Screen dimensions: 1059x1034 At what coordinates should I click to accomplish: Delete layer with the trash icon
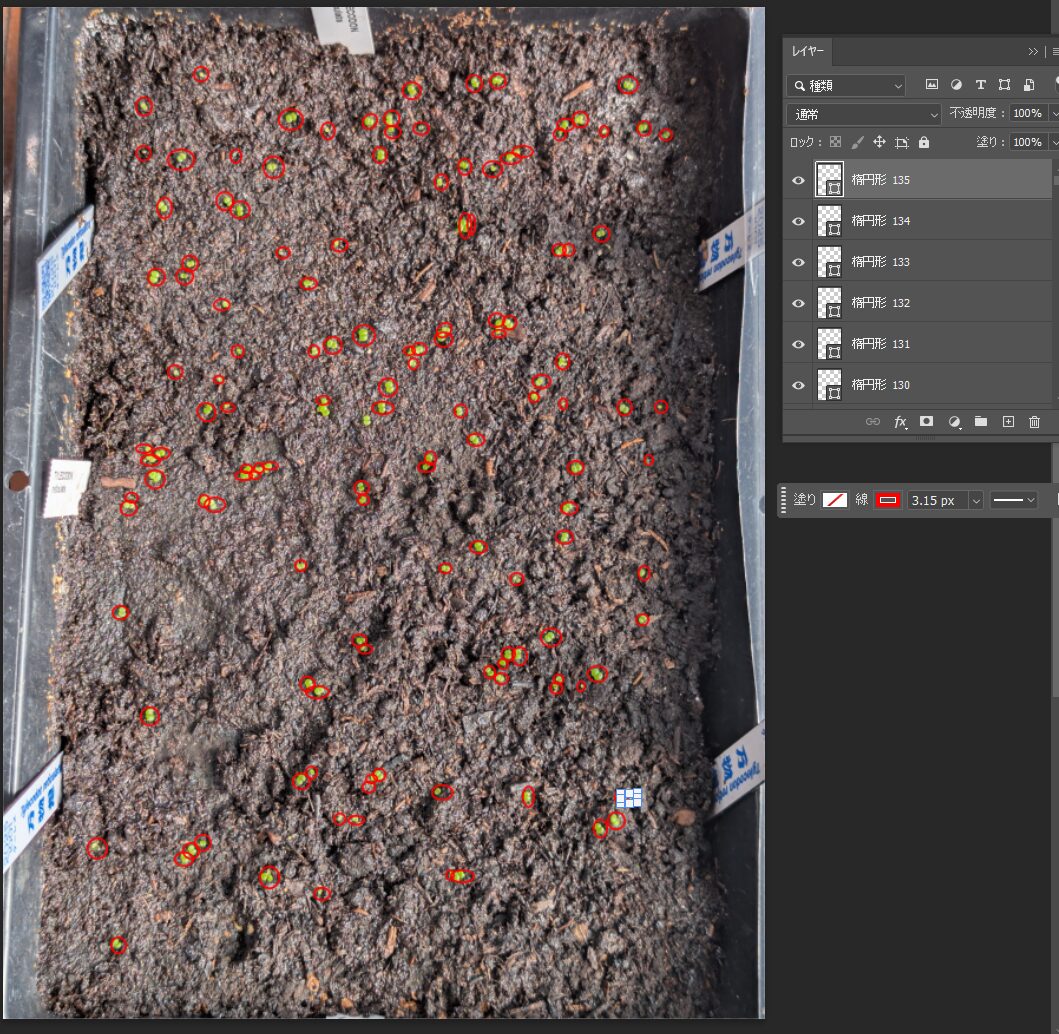1035,422
